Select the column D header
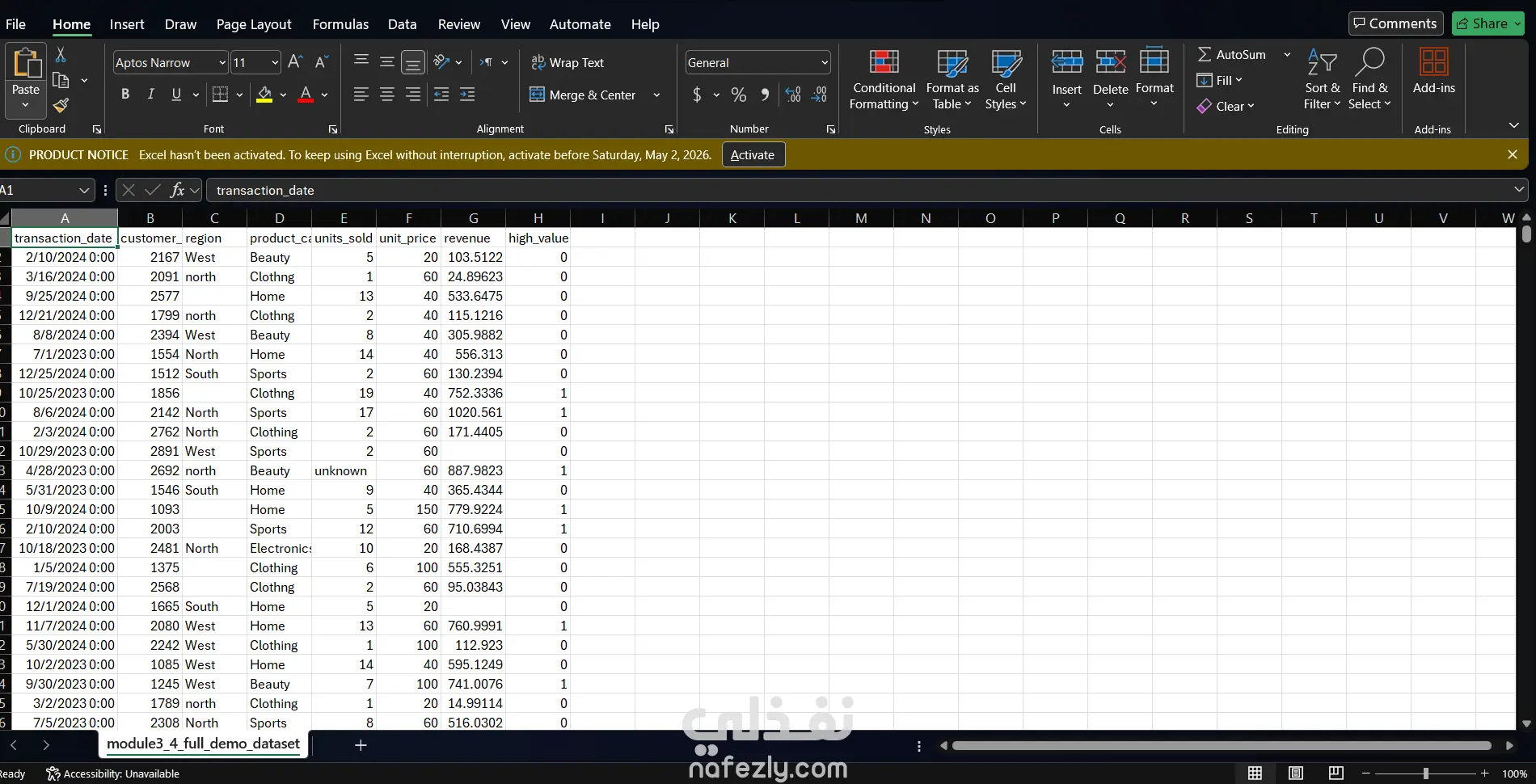 click(279, 218)
